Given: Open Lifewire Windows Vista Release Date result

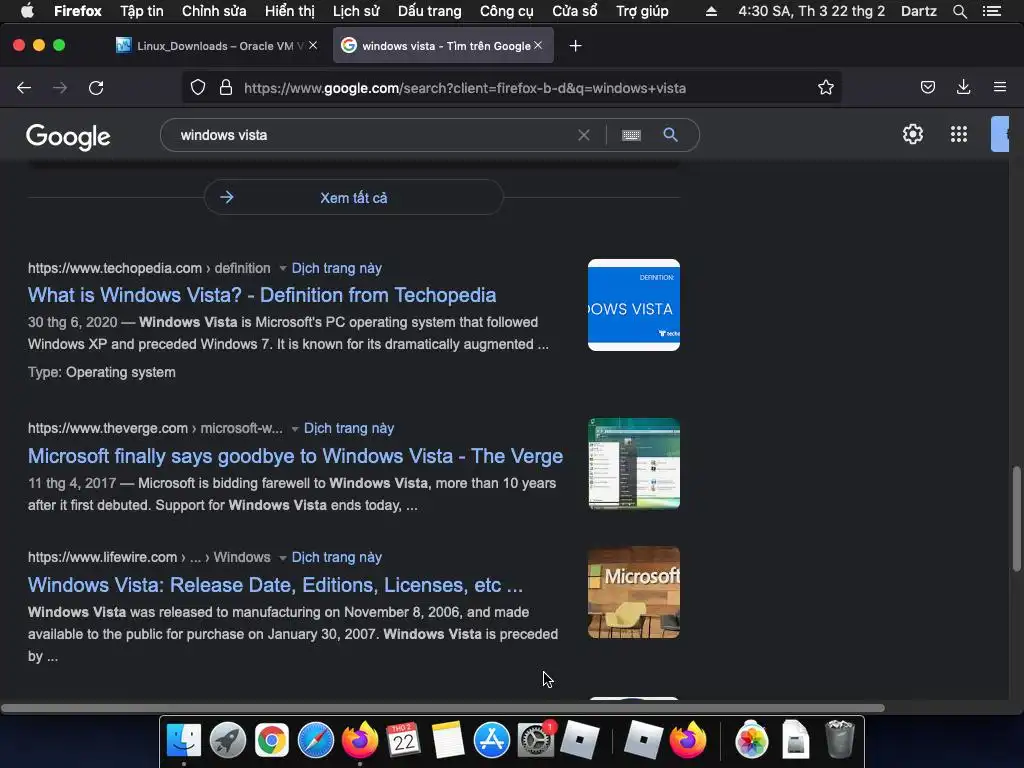Looking at the screenshot, I should [275, 584].
